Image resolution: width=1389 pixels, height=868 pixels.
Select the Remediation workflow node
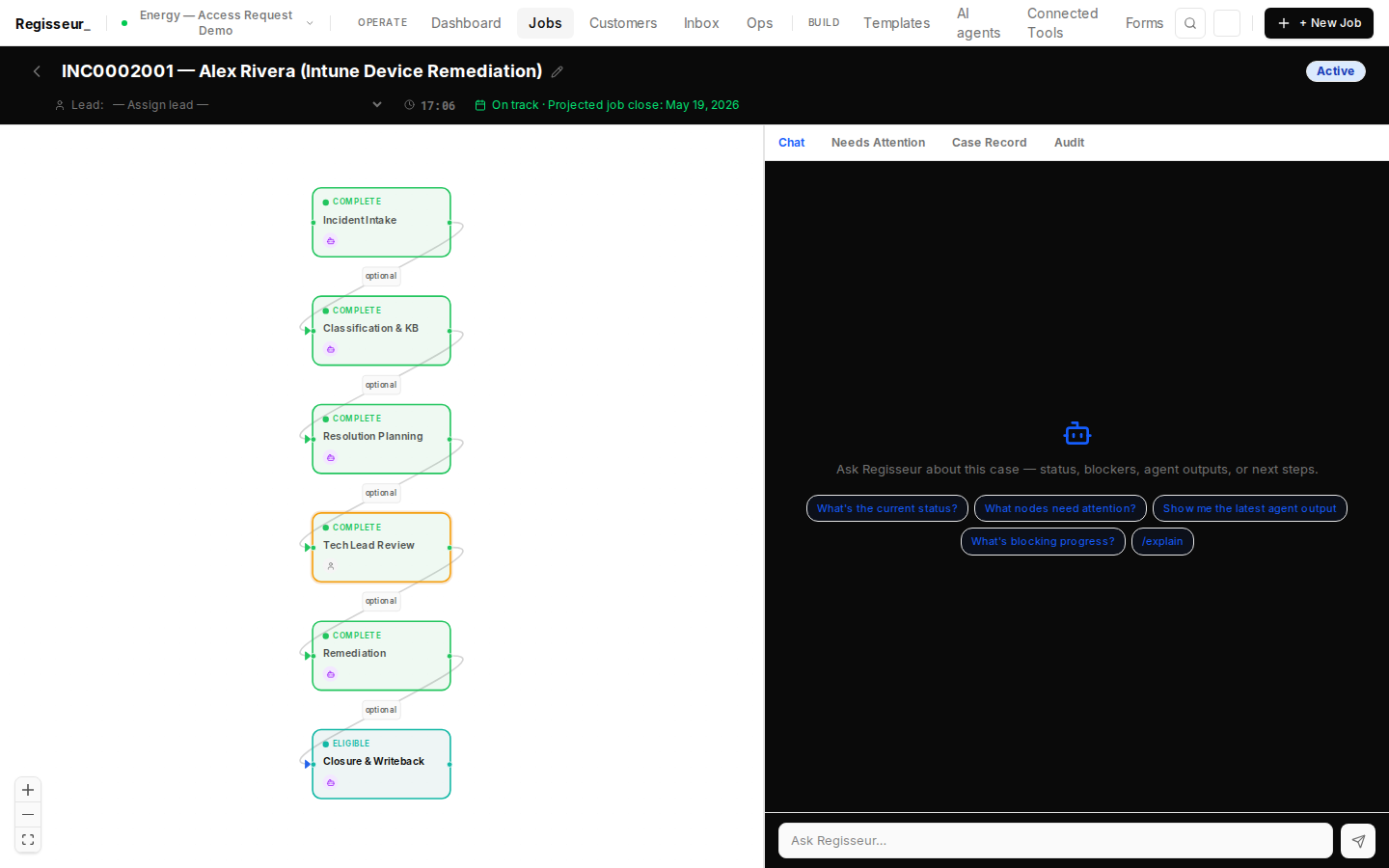point(381,656)
